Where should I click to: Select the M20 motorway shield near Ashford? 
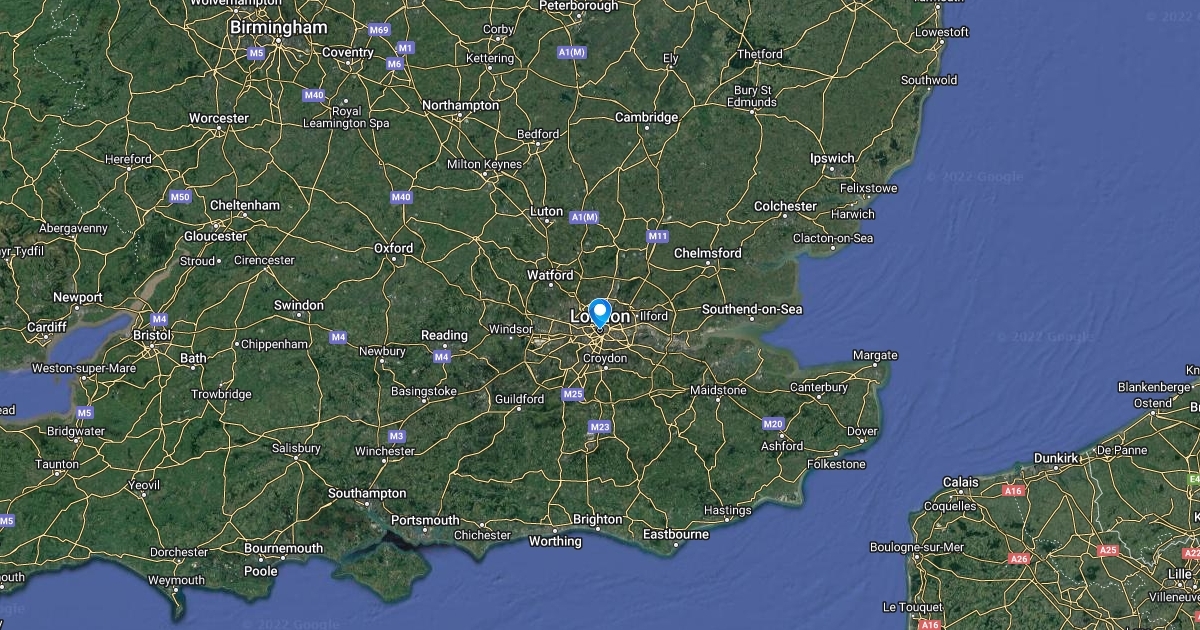pos(773,424)
